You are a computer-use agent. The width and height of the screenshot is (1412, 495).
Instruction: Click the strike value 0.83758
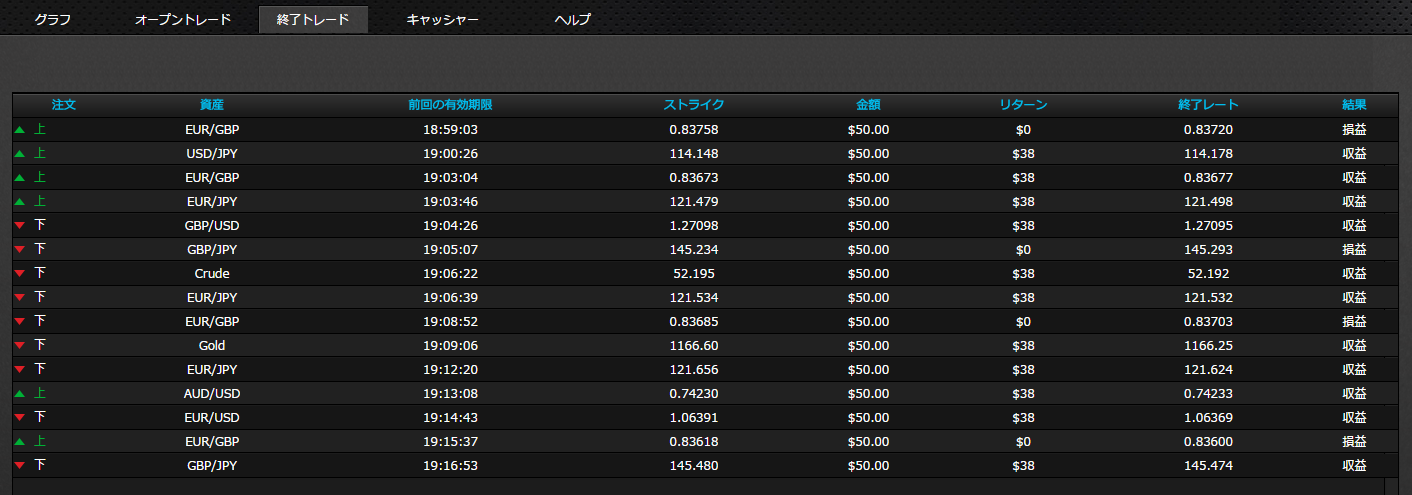coord(694,130)
